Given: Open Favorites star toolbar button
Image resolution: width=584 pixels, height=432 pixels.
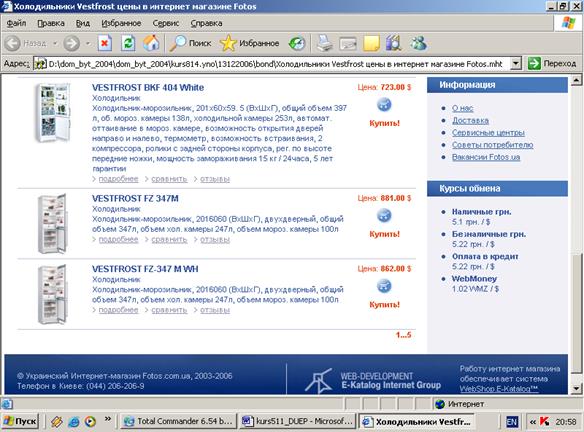Looking at the screenshot, I should (250, 43).
